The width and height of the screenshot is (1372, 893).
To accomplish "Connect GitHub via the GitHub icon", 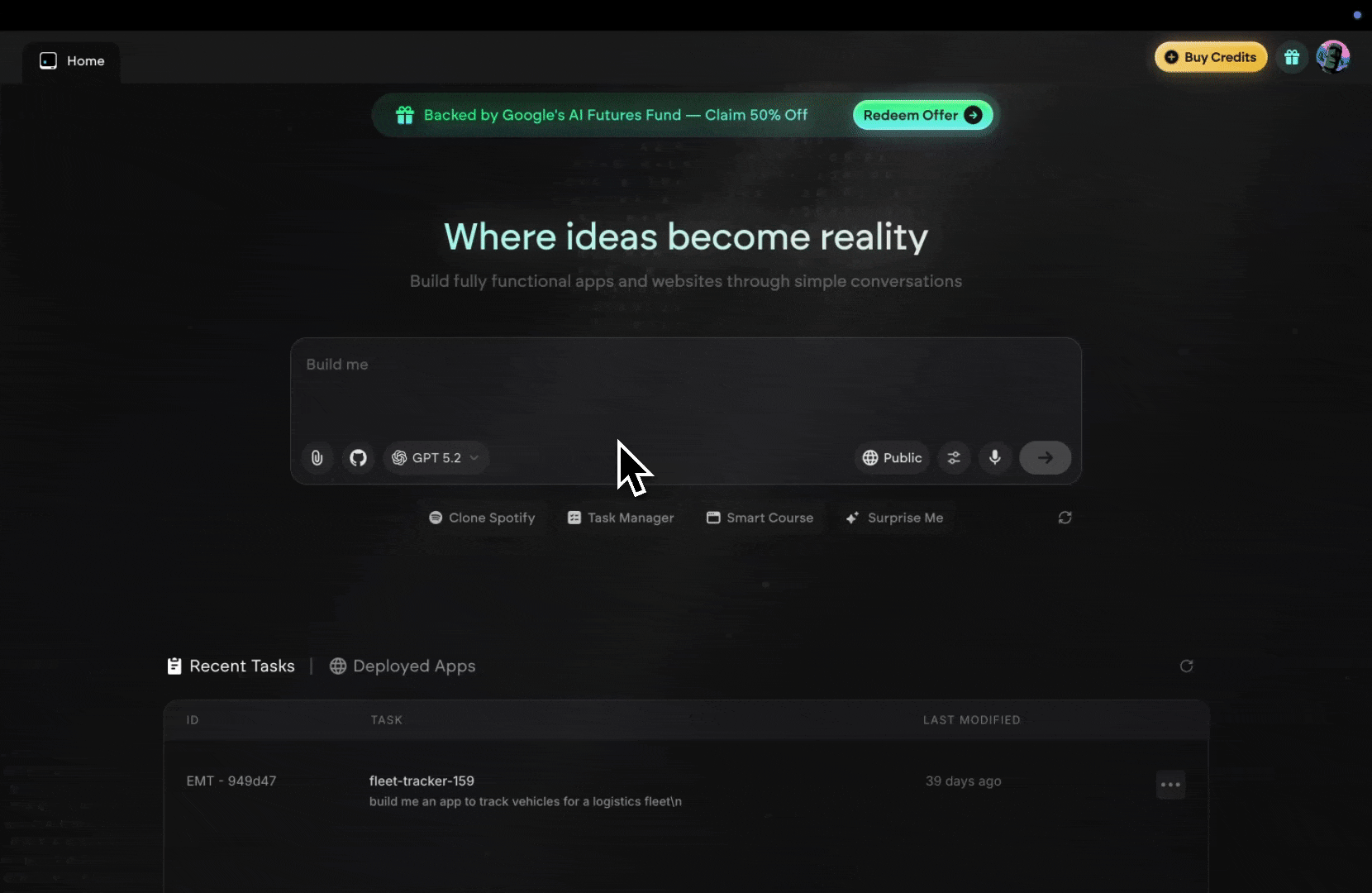I will (358, 457).
